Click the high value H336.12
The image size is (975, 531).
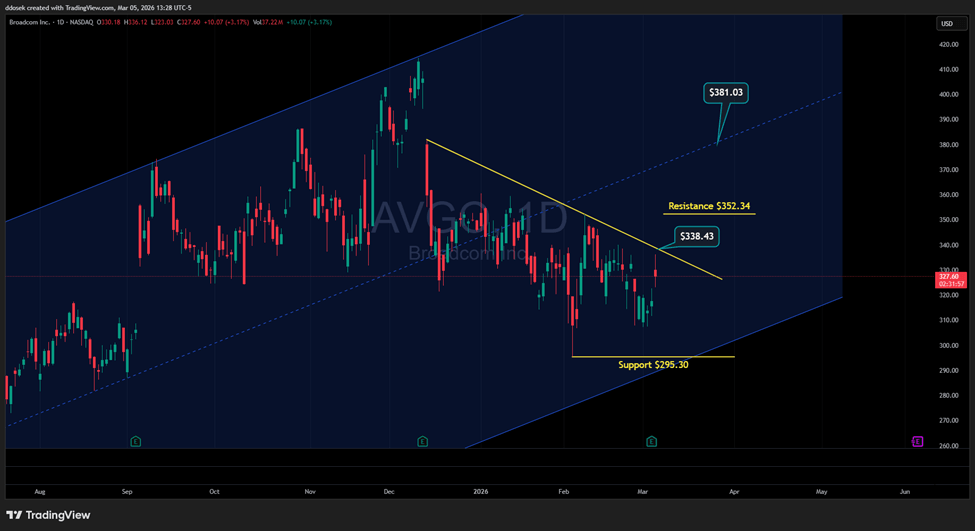pos(136,22)
